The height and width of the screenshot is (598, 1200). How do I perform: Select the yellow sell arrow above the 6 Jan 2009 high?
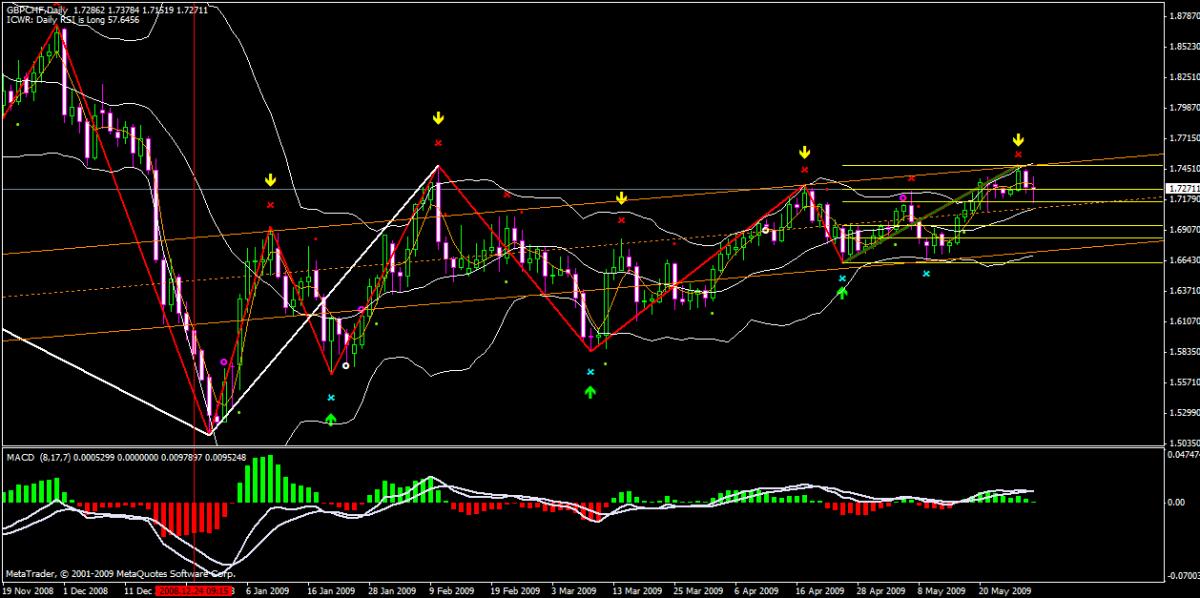(270, 181)
